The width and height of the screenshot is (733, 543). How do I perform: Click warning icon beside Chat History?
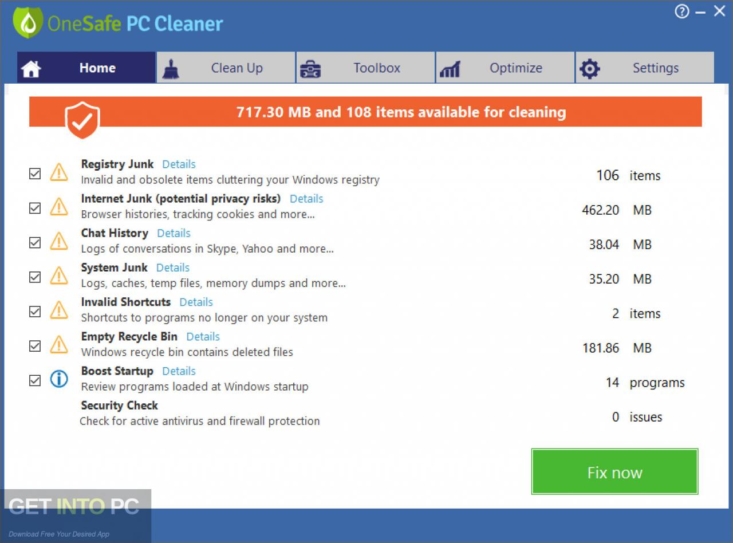point(59,241)
